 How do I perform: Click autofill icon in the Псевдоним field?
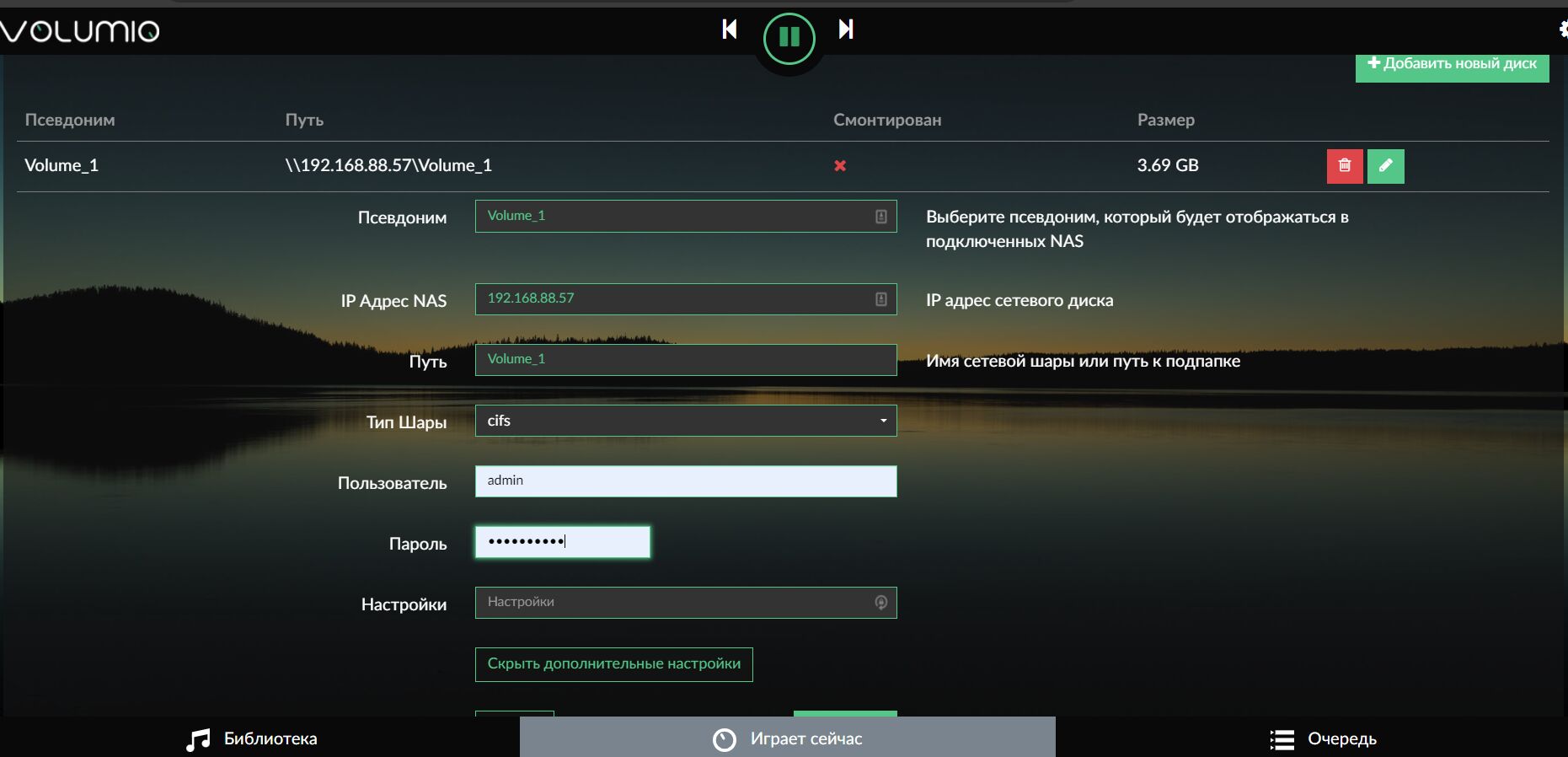tap(880, 217)
